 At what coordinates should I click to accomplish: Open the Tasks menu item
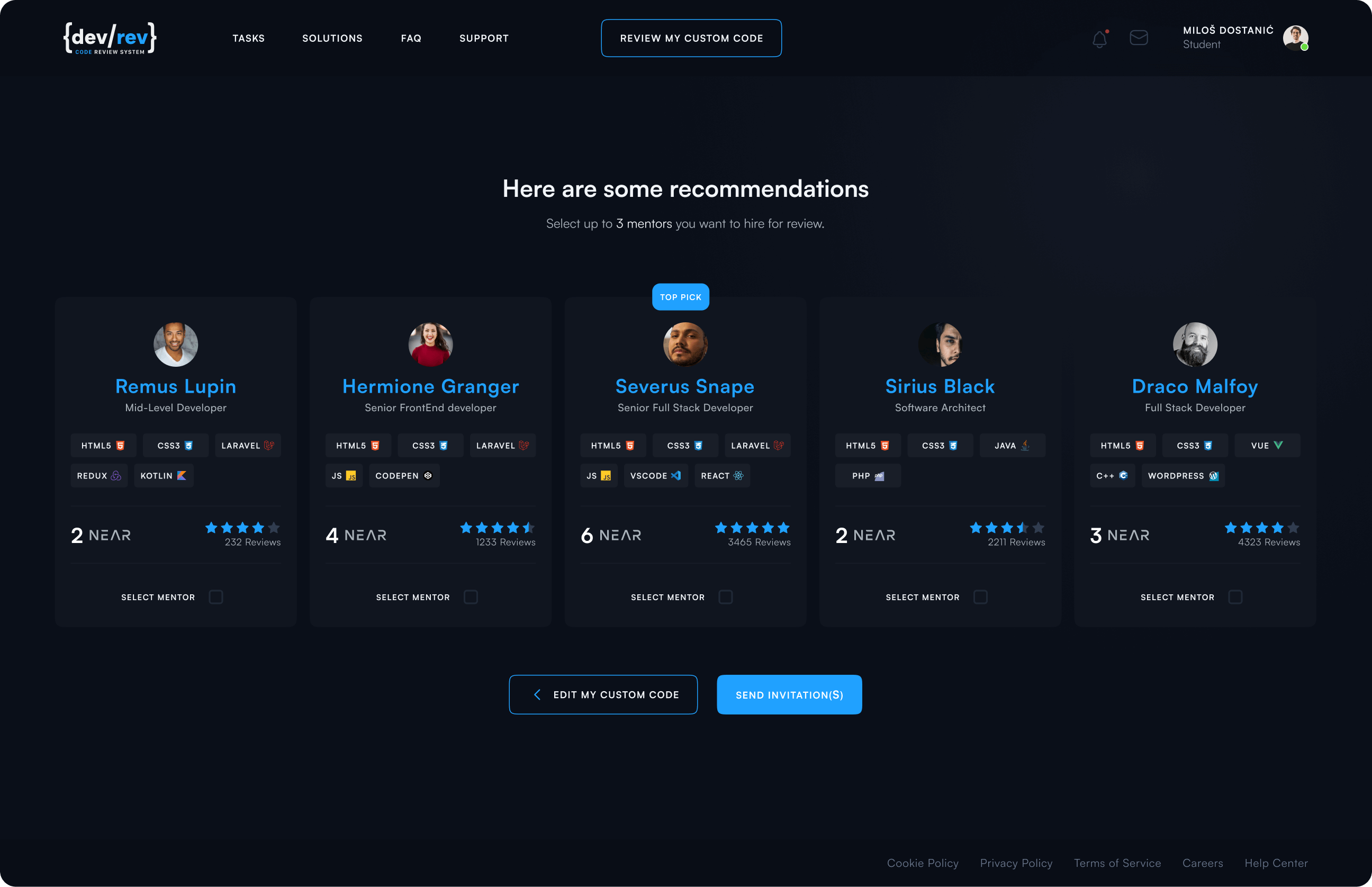[248, 39]
